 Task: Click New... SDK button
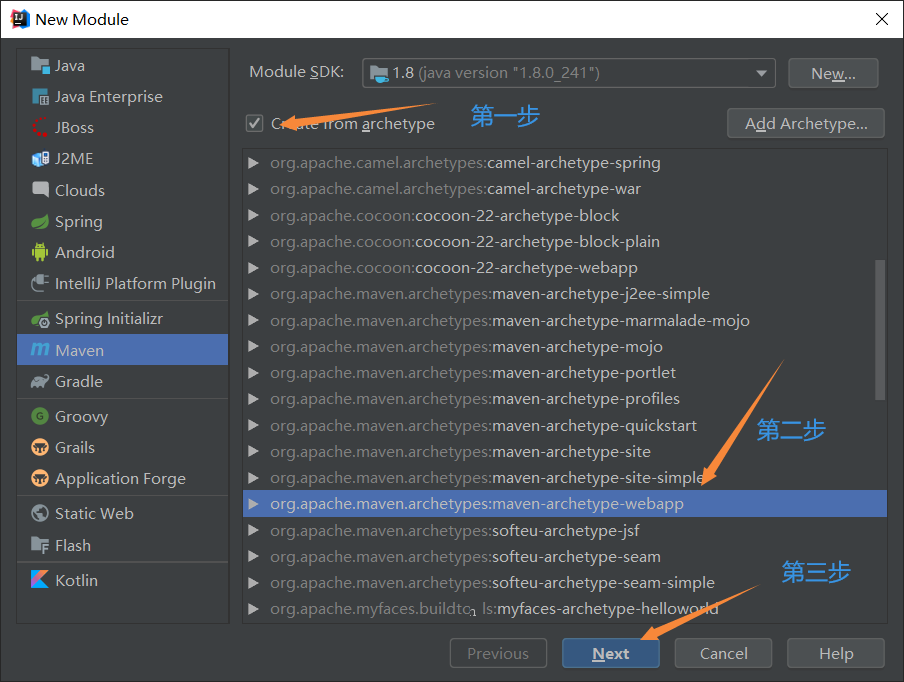point(833,73)
